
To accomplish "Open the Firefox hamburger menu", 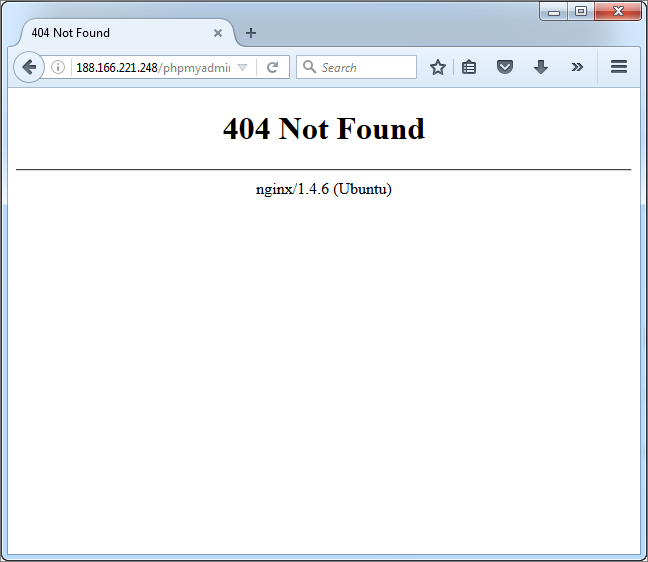I will click(x=618, y=67).
